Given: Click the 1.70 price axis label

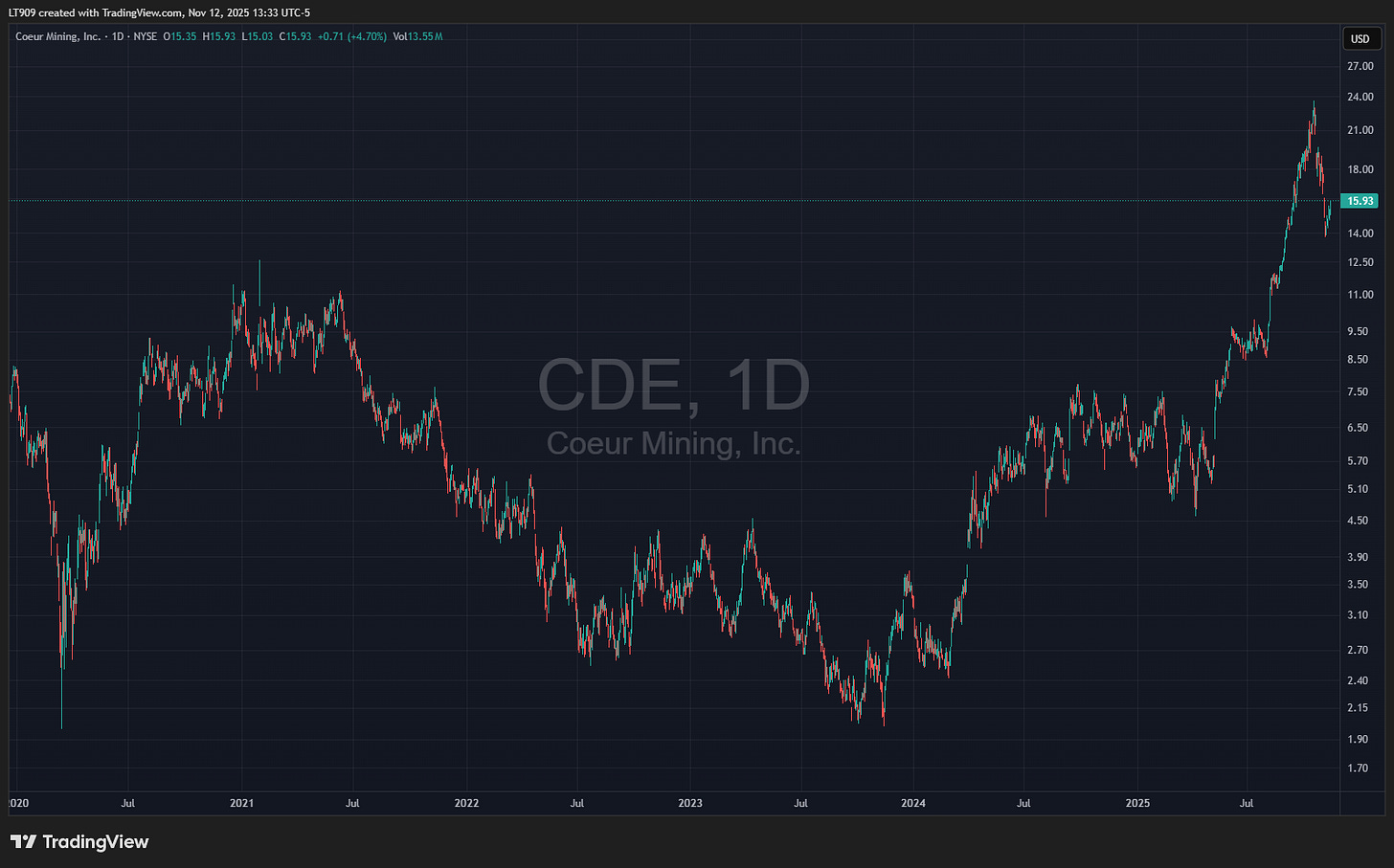Looking at the screenshot, I should click(x=1358, y=768).
